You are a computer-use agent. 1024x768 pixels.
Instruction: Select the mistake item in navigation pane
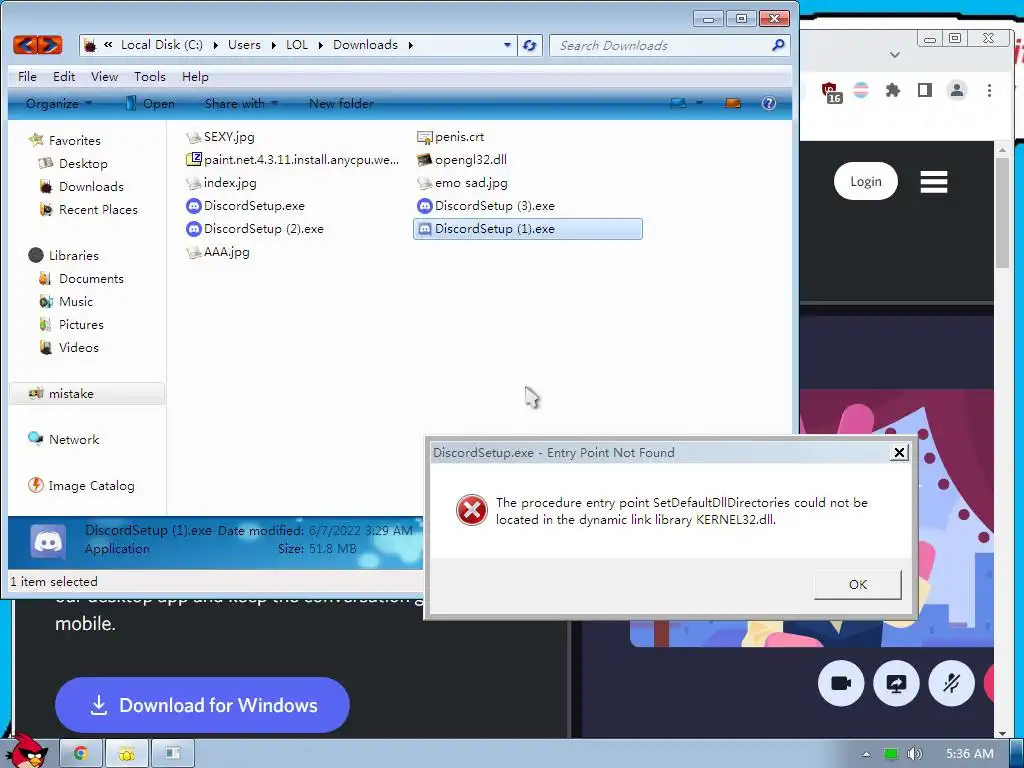point(88,394)
